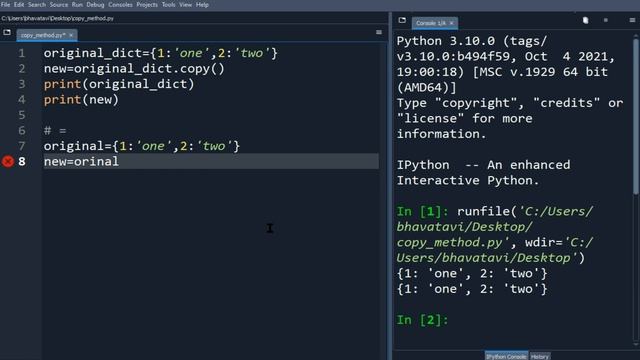Open the Tools menu
The width and height of the screenshot is (640, 360).
(168, 4)
